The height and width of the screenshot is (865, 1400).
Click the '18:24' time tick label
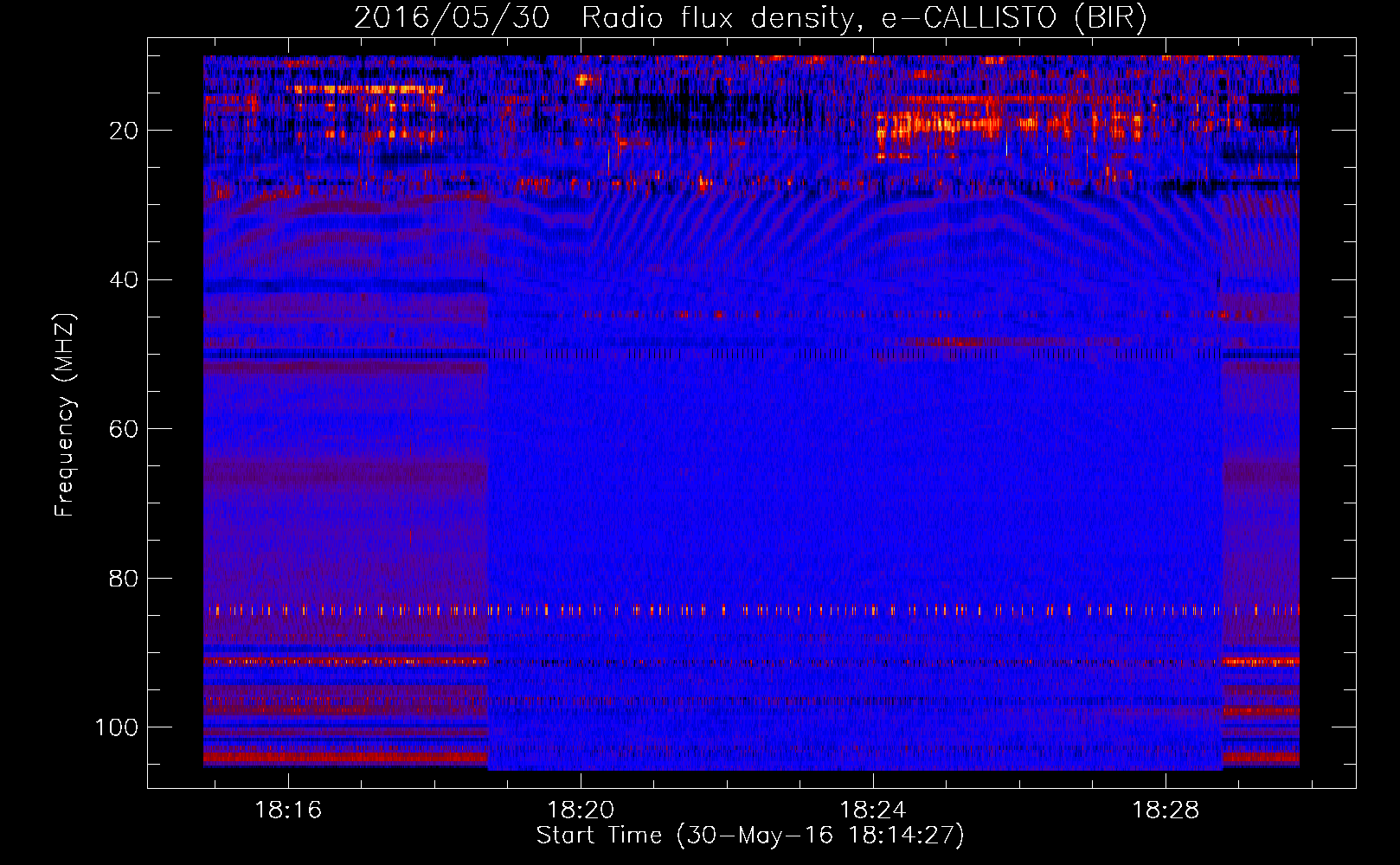[x=873, y=810]
